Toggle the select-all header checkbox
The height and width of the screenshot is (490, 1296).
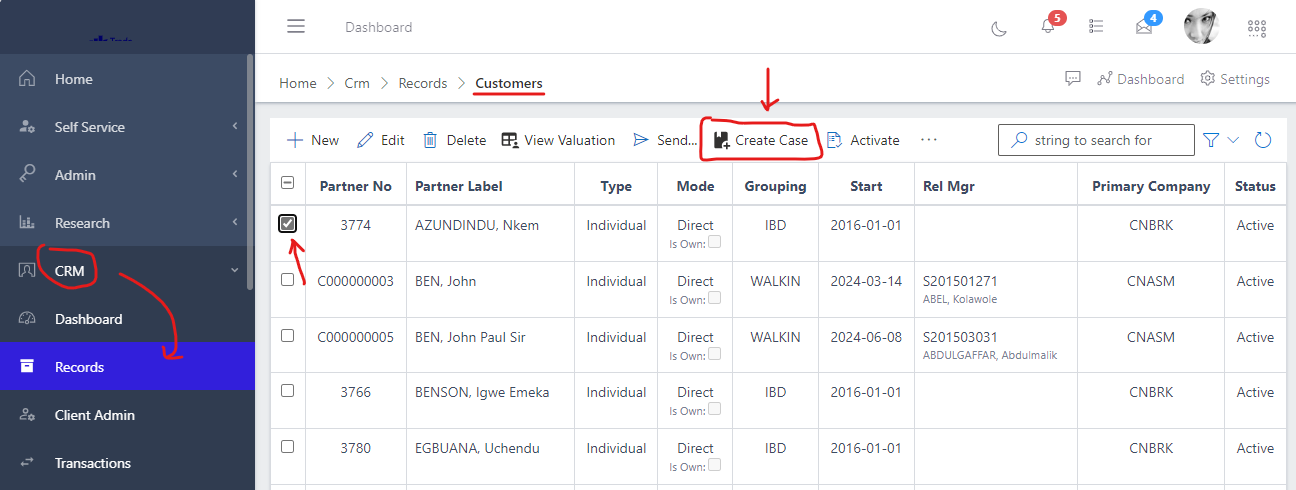tap(288, 182)
